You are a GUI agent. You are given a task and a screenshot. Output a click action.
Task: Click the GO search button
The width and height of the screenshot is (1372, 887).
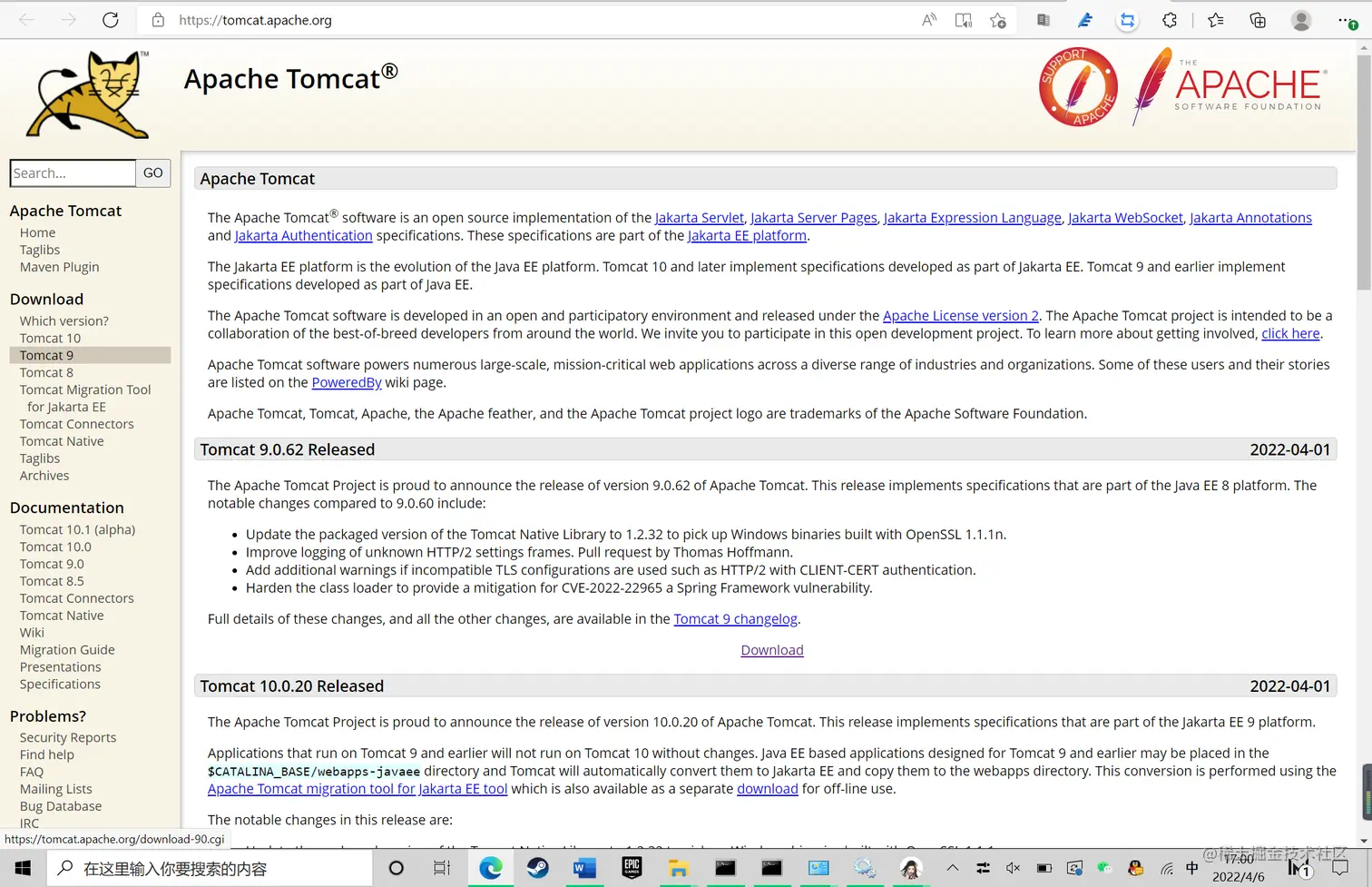point(153,172)
